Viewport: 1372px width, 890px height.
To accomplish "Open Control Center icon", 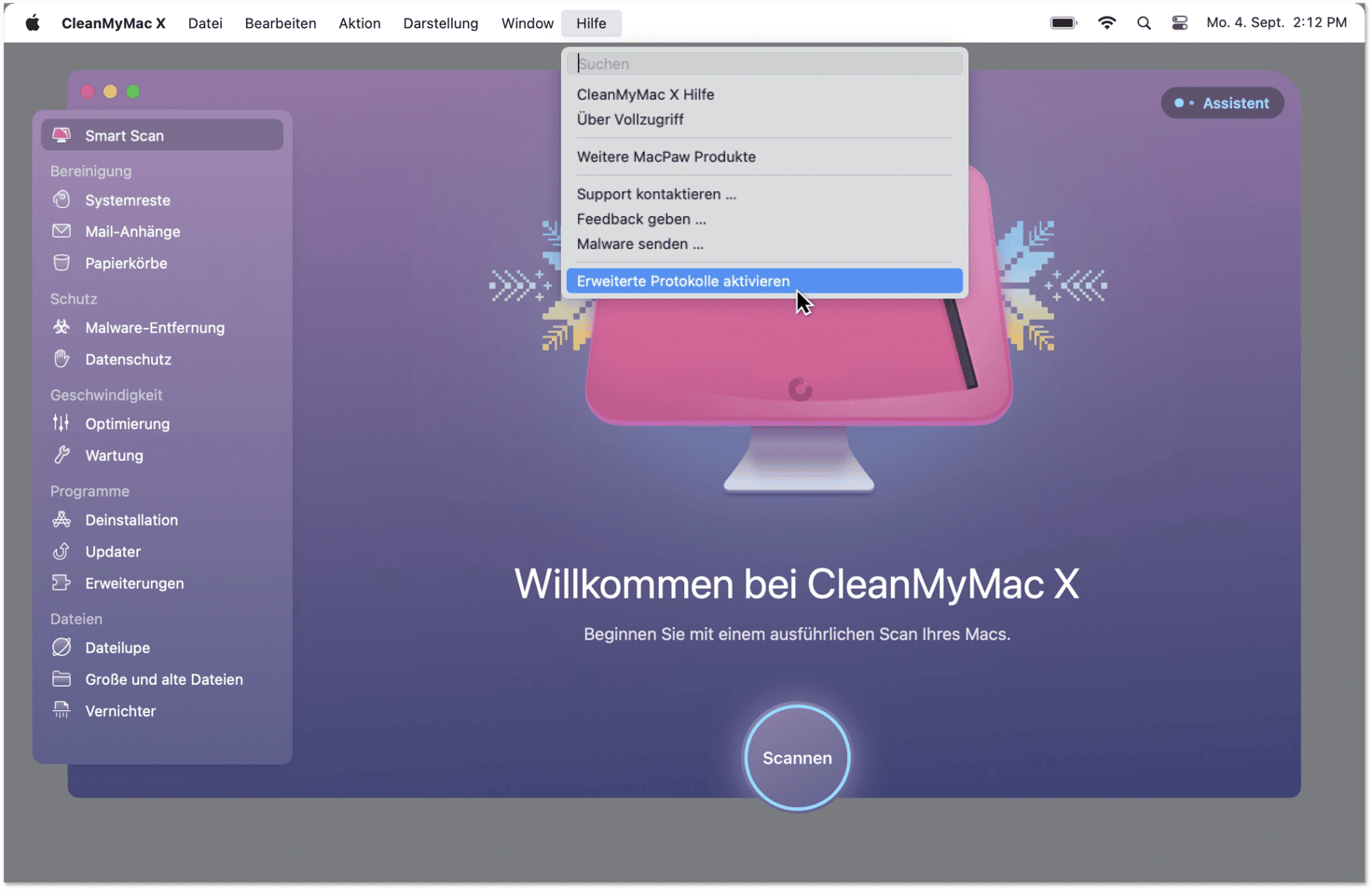I will pyautogui.click(x=1180, y=23).
